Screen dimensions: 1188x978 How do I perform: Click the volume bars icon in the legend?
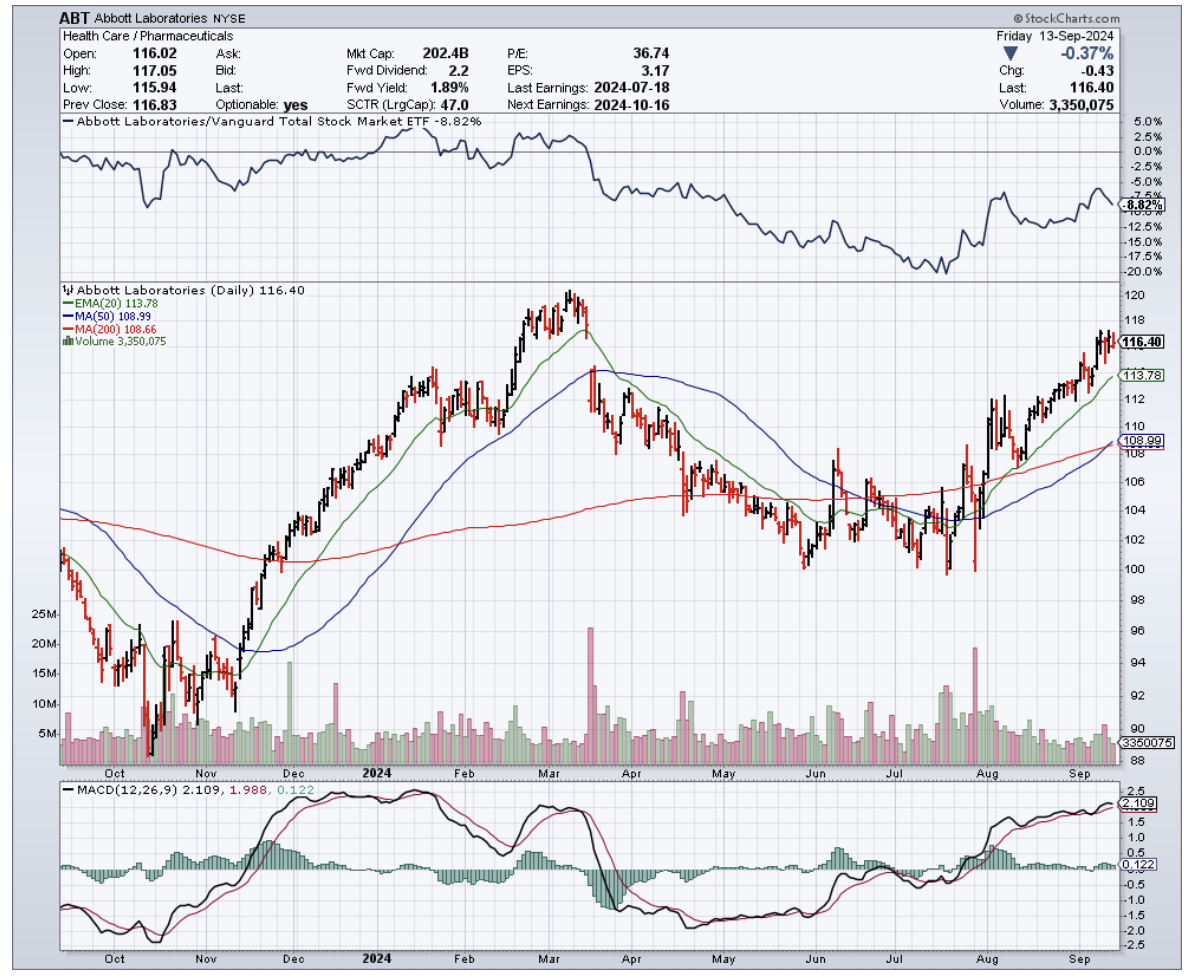pyautogui.click(x=67, y=341)
